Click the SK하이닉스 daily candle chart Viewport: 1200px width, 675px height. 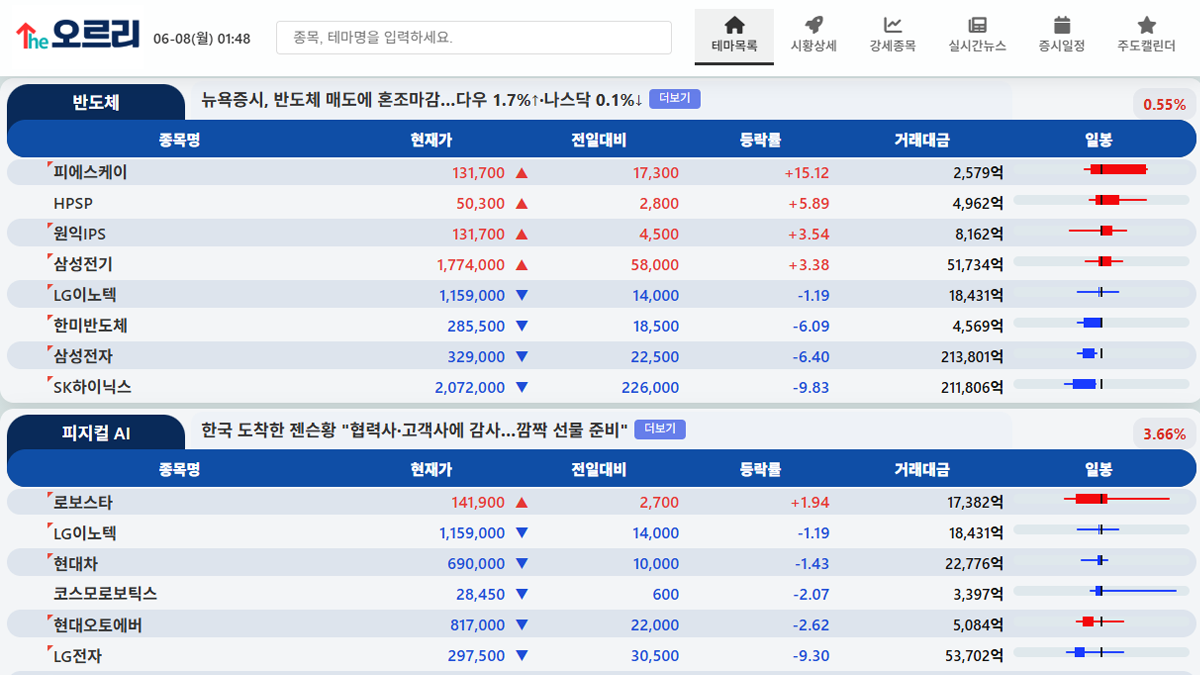point(1100,384)
